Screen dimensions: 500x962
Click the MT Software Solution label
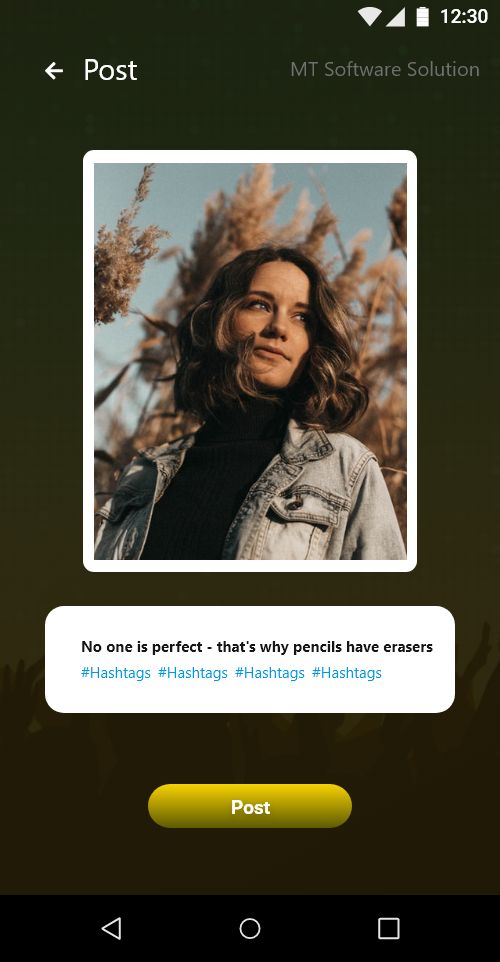[x=385, y=69]
